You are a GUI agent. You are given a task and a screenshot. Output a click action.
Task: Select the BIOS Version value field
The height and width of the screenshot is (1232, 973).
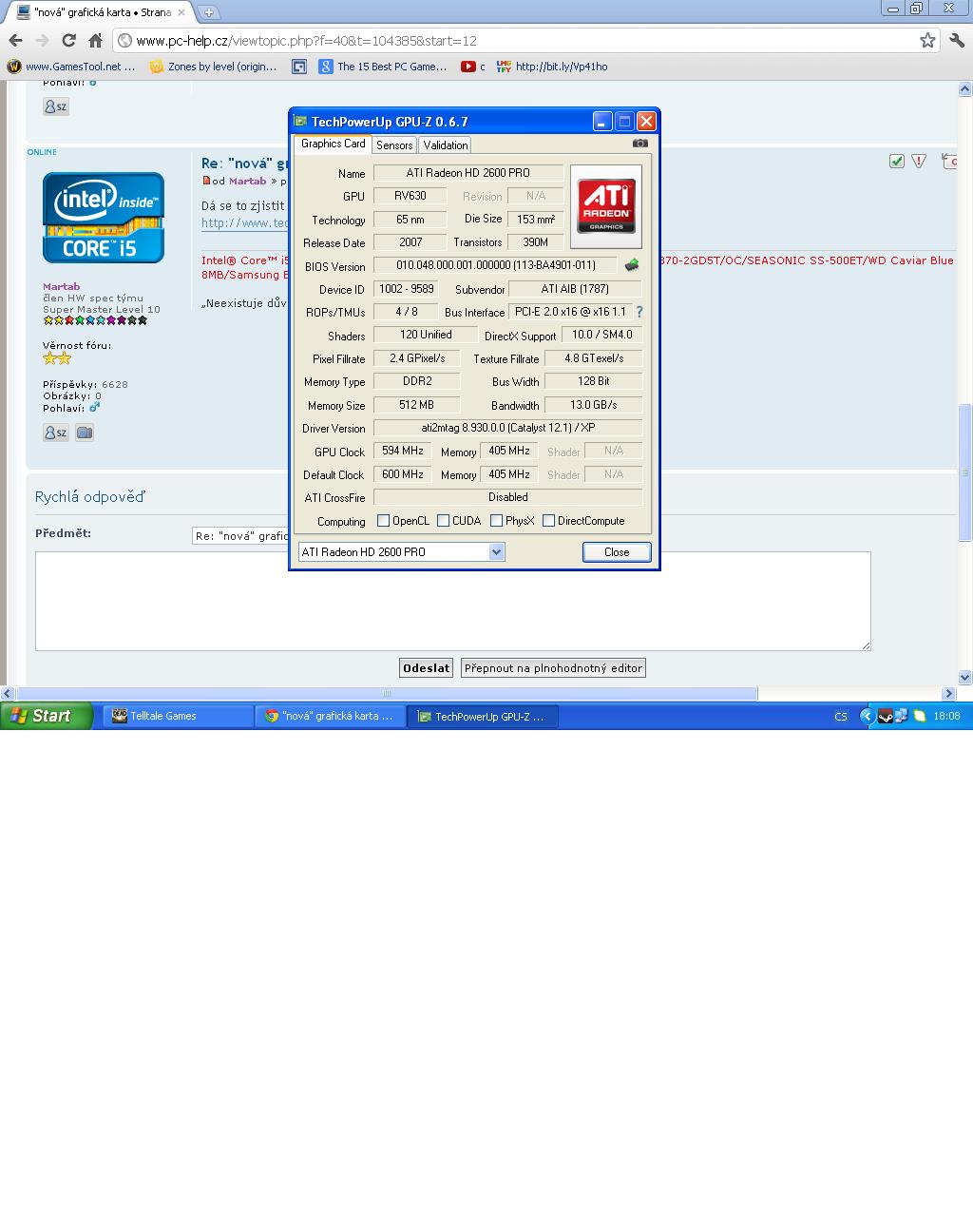pyautogui.click(x=495, y=265)
